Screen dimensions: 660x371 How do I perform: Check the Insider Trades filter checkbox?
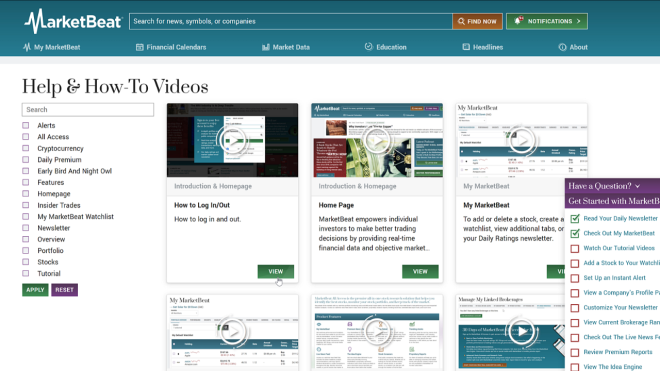(x=26, y=205)
